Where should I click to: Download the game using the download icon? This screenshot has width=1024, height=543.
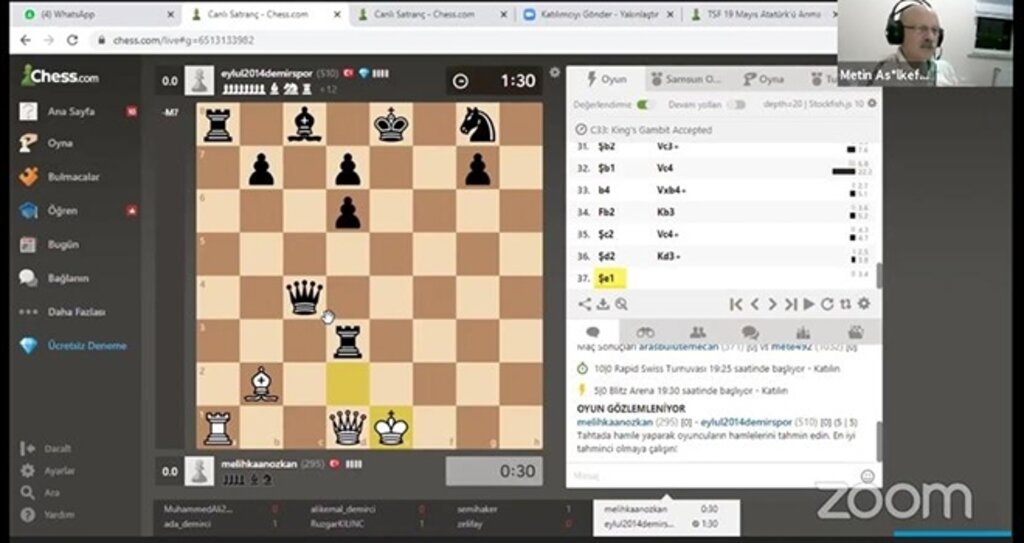pos(603,304)
